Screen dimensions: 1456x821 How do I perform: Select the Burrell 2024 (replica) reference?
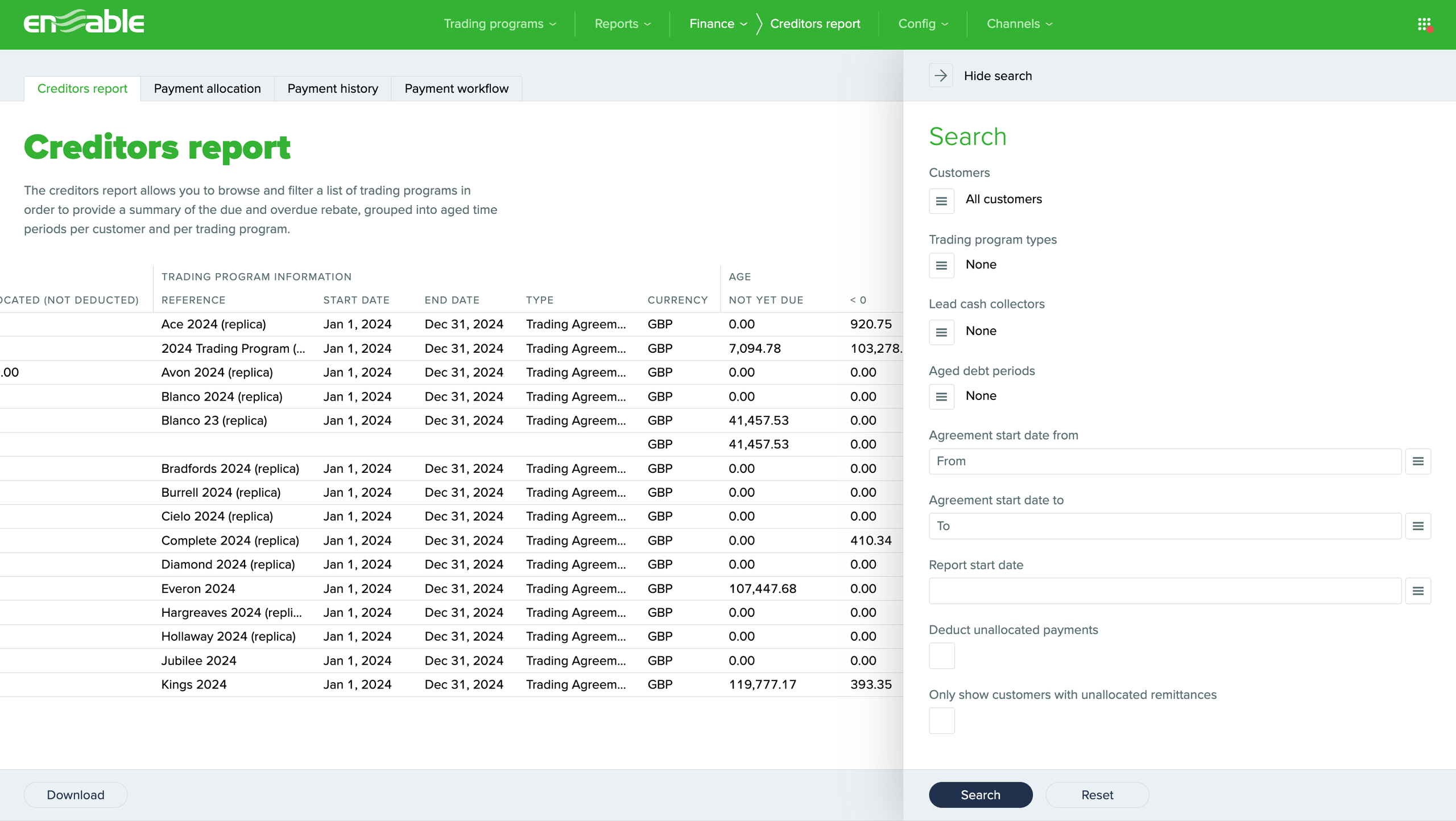[x=221, y=493]
